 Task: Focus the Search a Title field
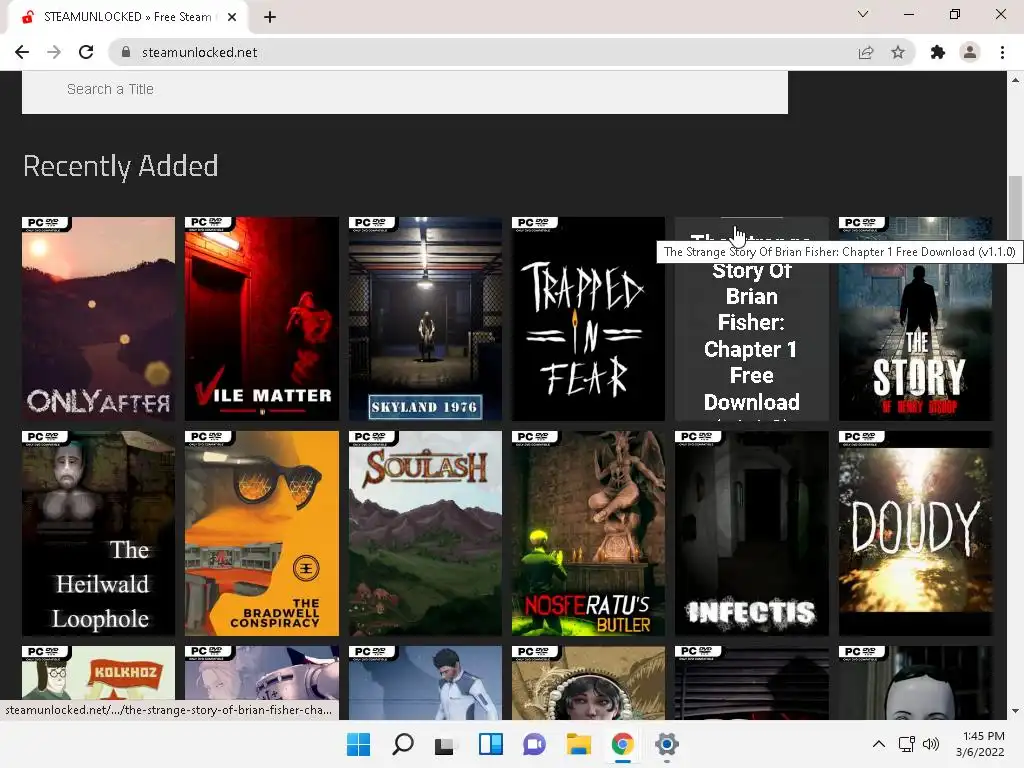[x=405, y=90]
